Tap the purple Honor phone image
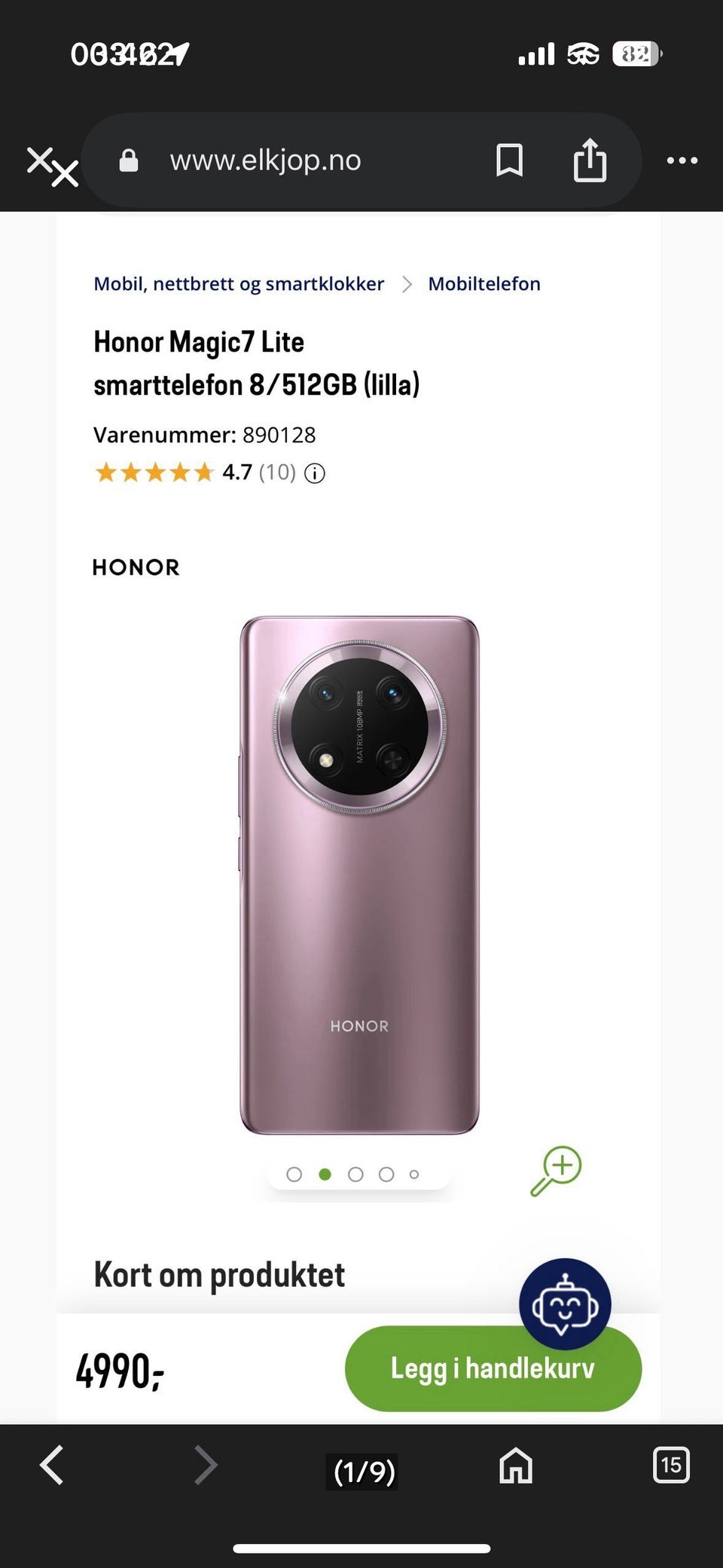Viewport: 723px width, 1568px height. pyautogui.click(x=359, y=876)
